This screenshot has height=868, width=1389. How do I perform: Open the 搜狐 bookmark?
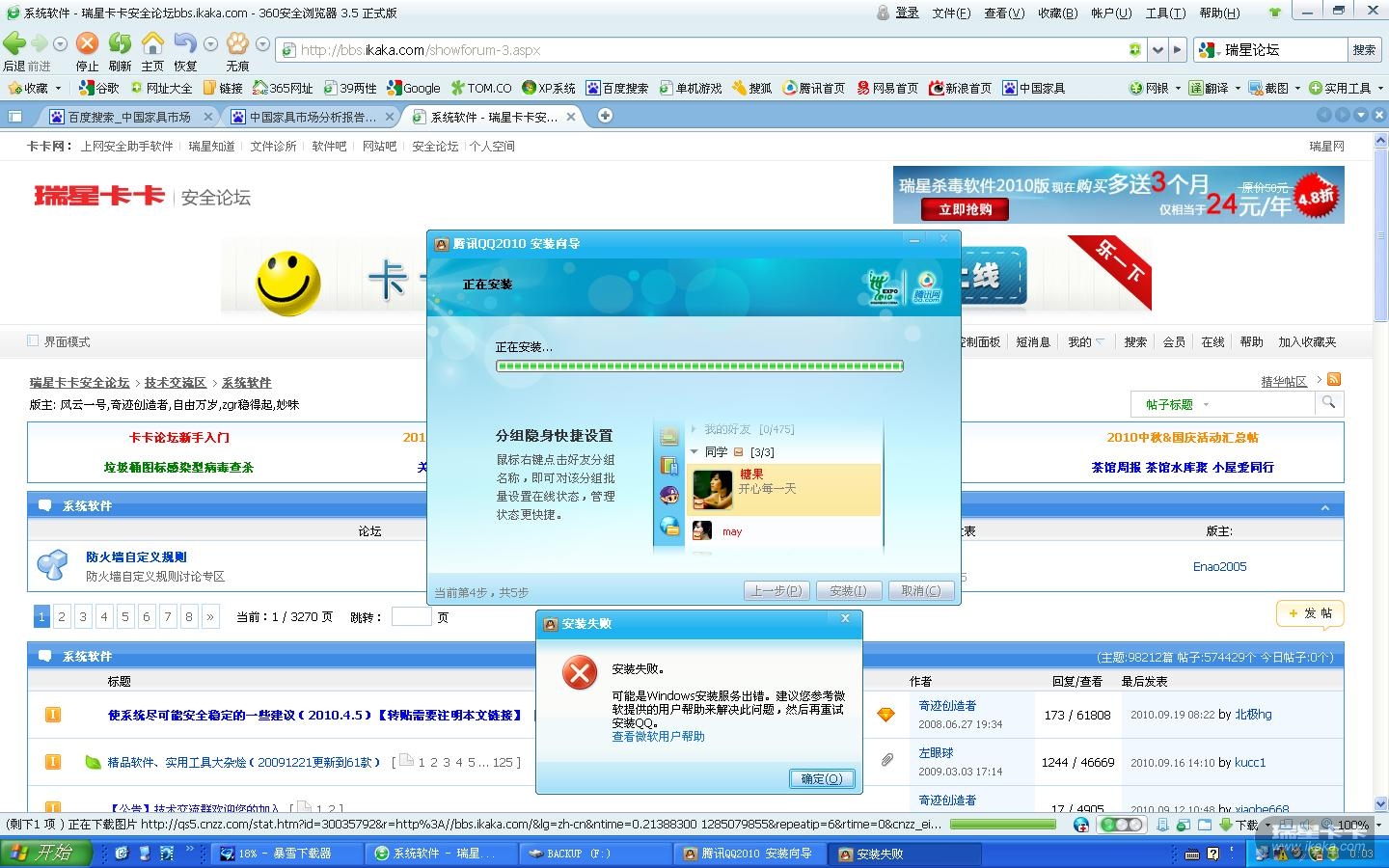[x=752, y=88]
